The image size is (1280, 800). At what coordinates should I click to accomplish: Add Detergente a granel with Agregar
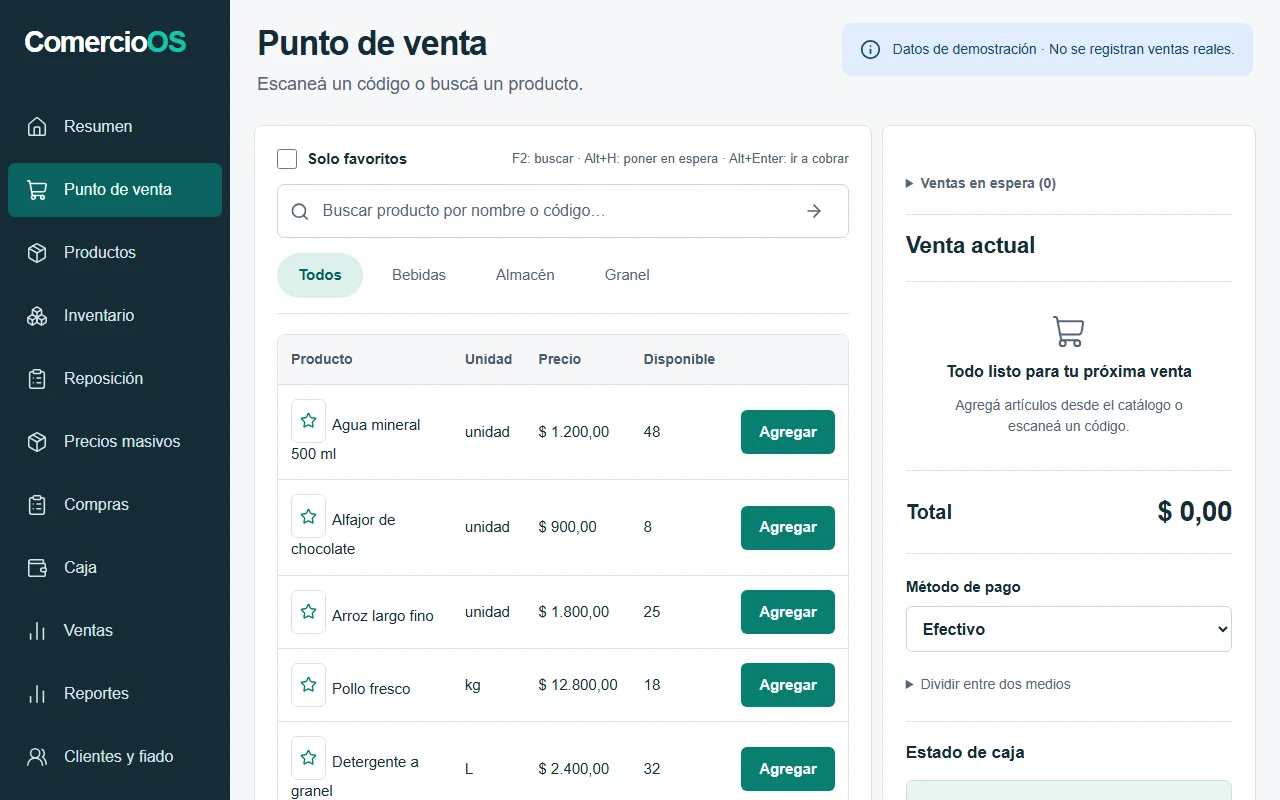pos(788,769)
